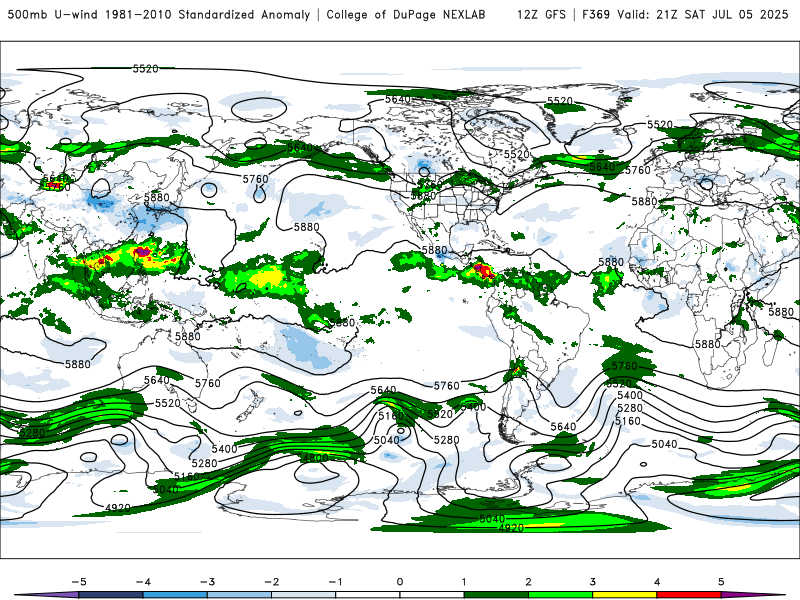
Task: Click the red-purple anomaly maximum over the Caribbean
Action: tap(482, 269)
